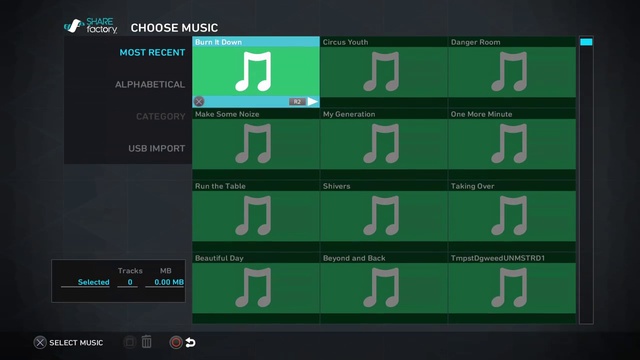Switch to Alphabetical sorting

click(x=150, y=84)
